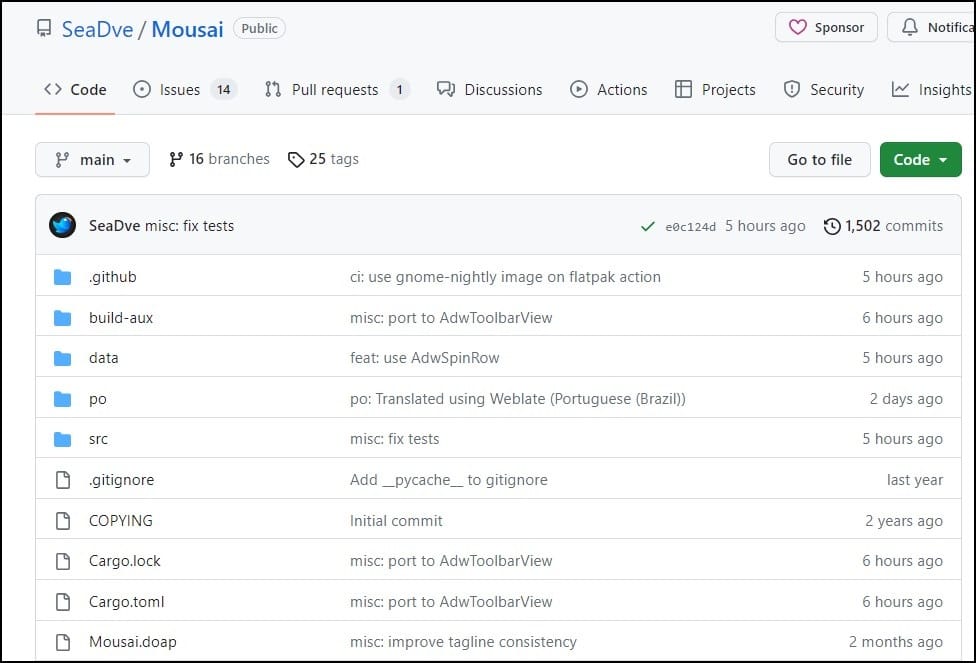
Task: Click the Sponsor button
Action: pos(826,27)
